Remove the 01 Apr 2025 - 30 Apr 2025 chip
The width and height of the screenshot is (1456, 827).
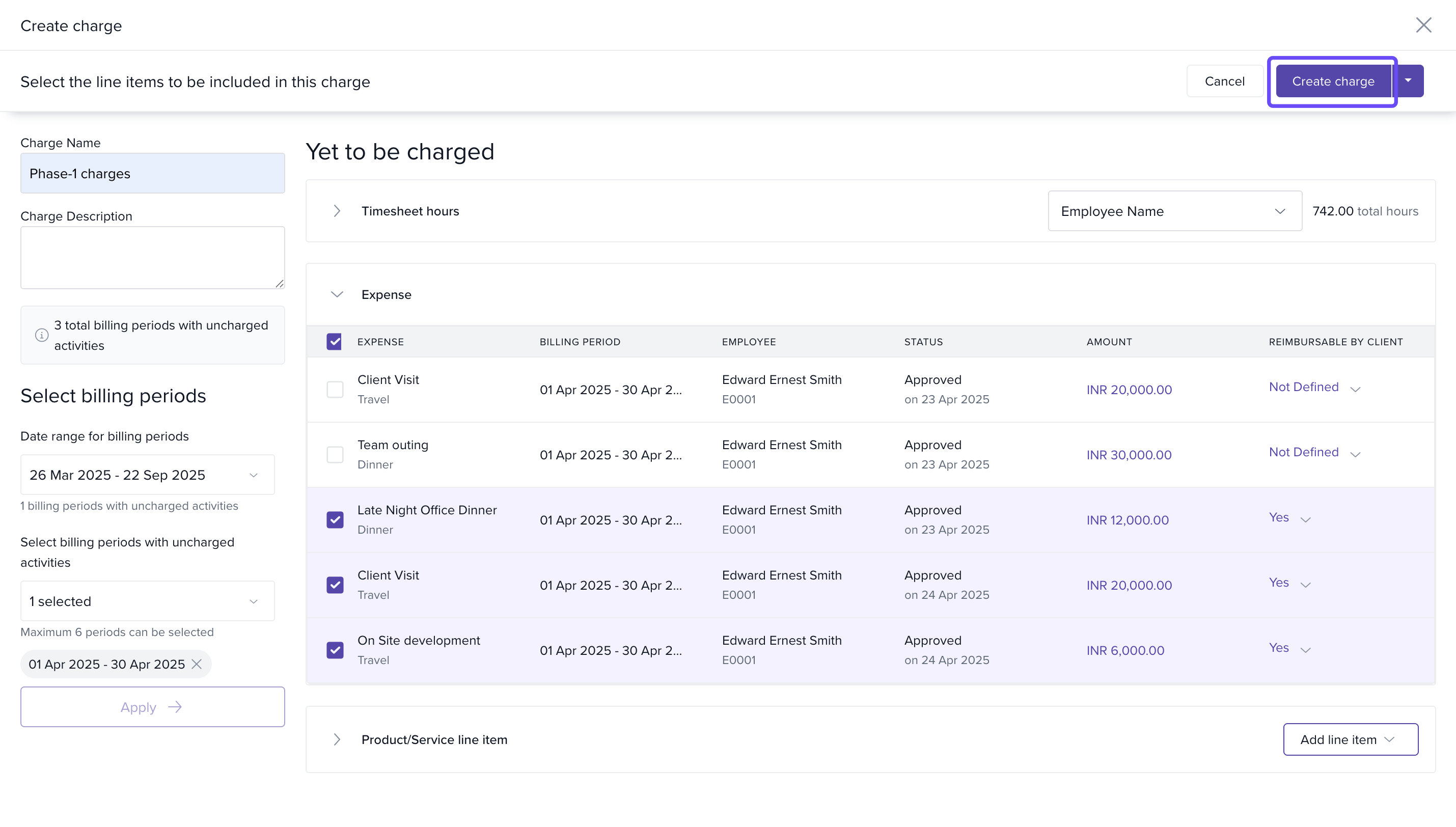click(x=197, y=664)
